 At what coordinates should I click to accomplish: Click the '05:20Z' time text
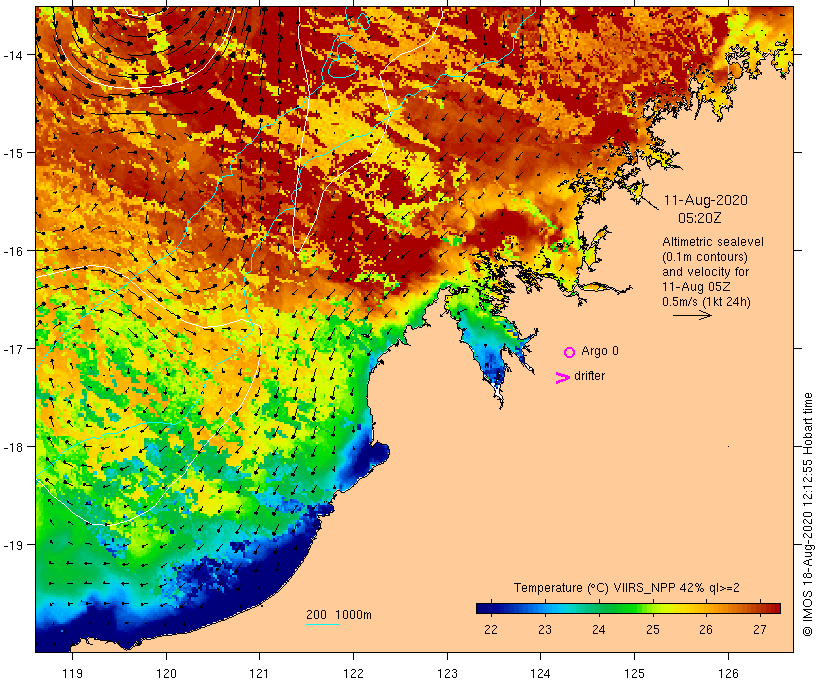[699, 218]
